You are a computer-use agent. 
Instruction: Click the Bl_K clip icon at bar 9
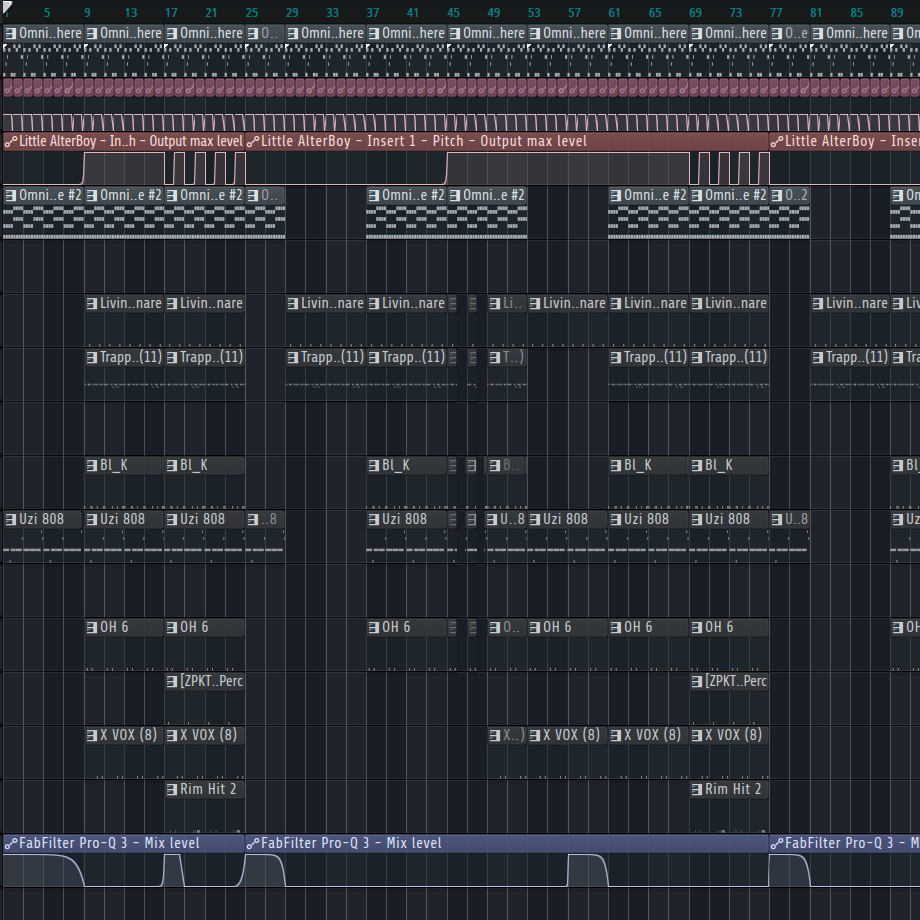pyautogui.click(x=92, y=465)
